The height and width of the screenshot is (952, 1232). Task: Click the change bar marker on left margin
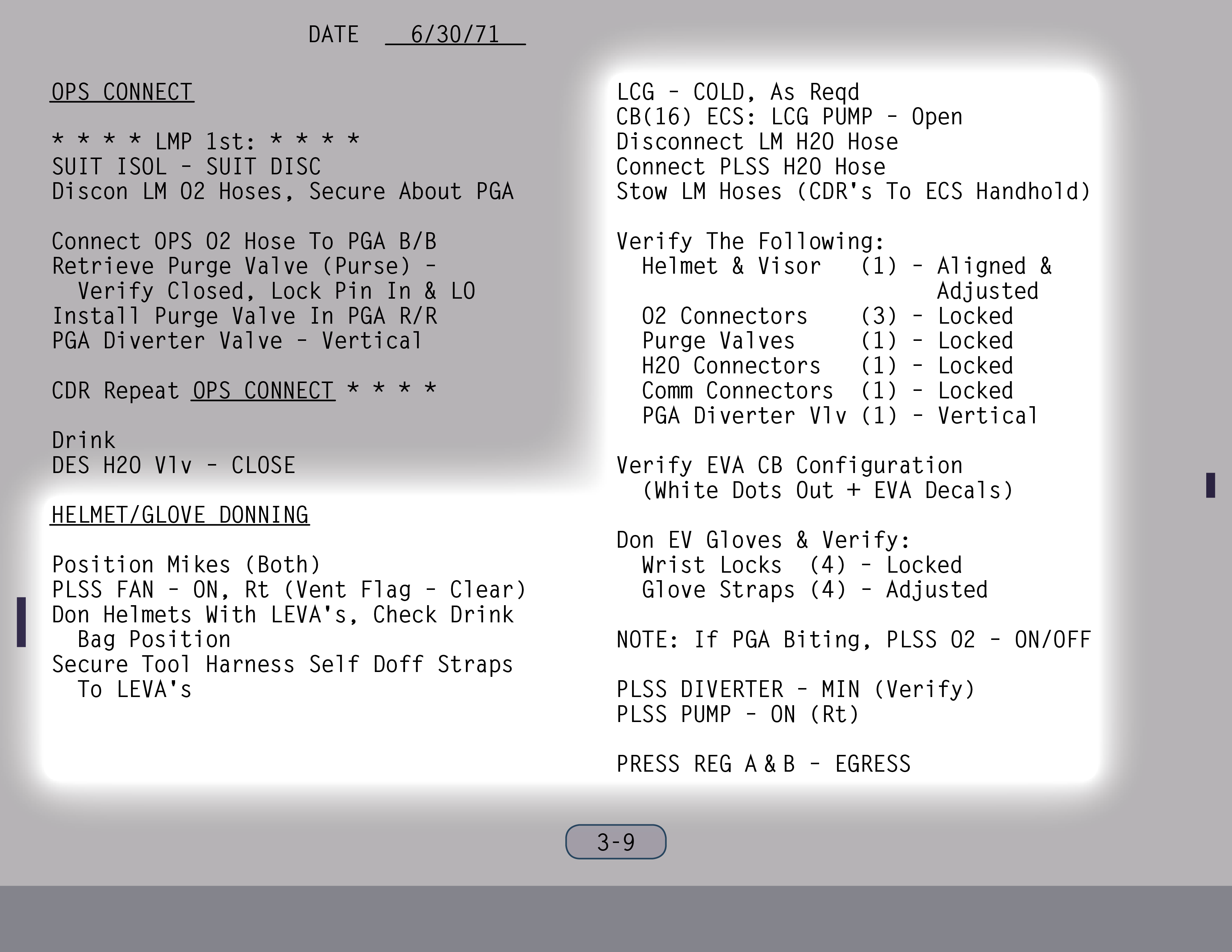(21, 622)
